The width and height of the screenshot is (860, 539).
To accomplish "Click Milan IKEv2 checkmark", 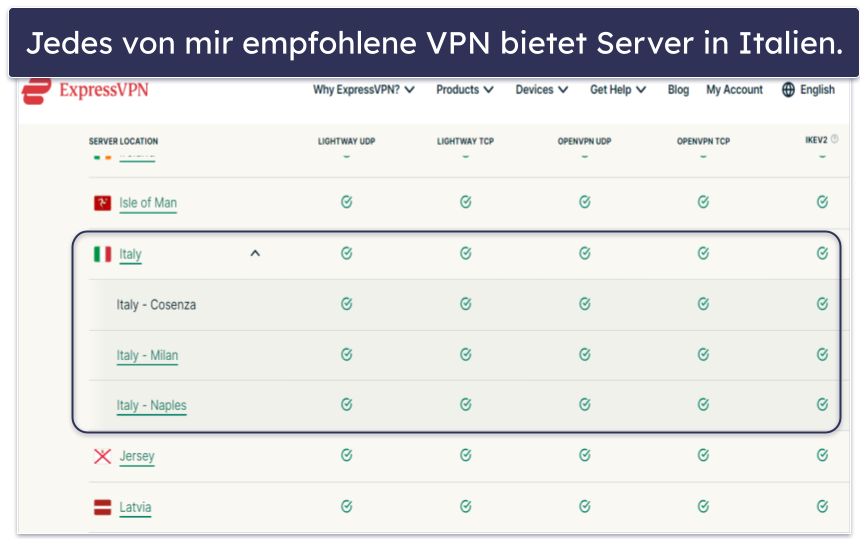I will pos(822,354).
